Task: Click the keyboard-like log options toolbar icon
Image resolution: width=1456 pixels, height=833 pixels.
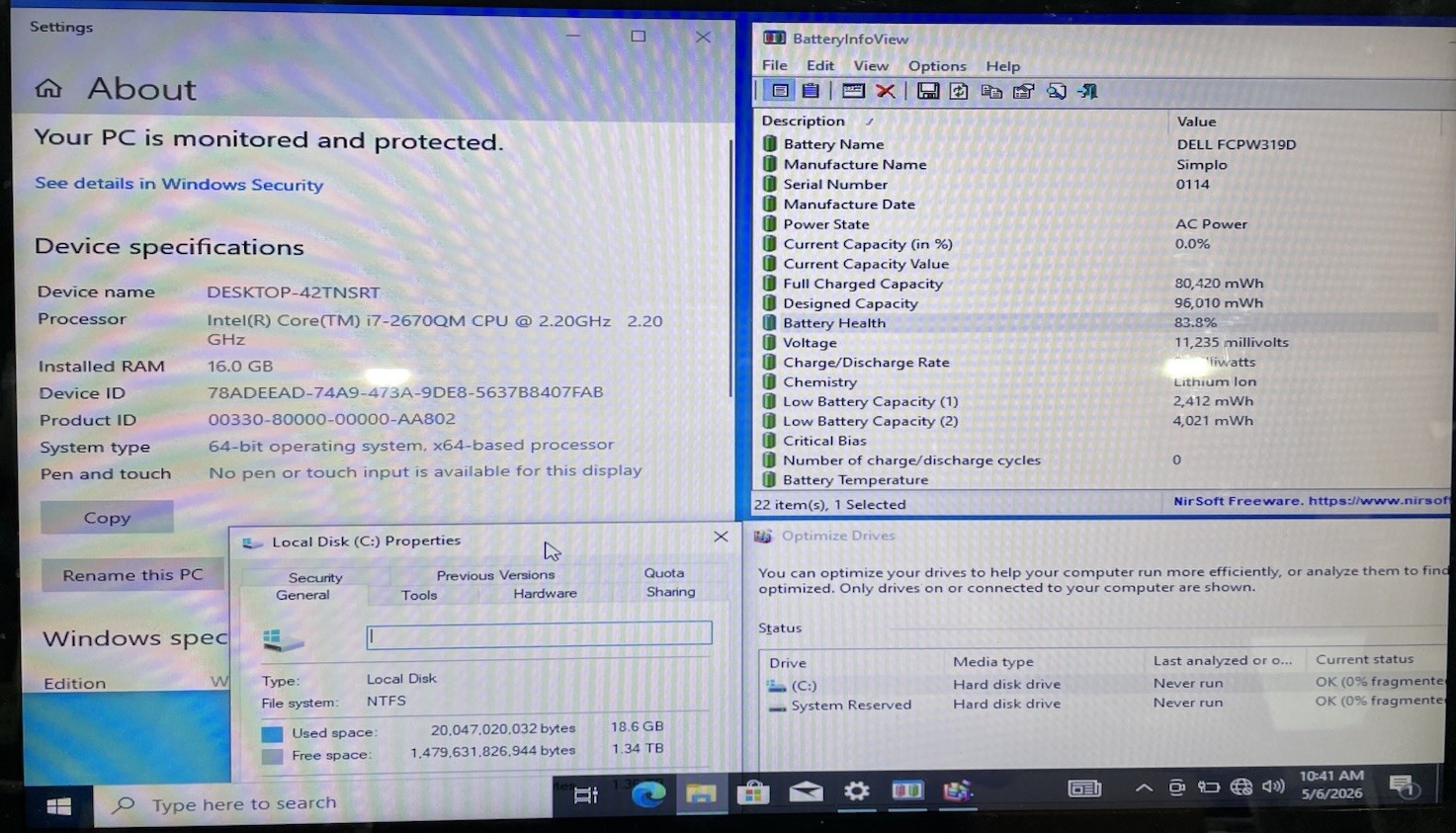Action: pyautogui.click(x=853, y=91)
